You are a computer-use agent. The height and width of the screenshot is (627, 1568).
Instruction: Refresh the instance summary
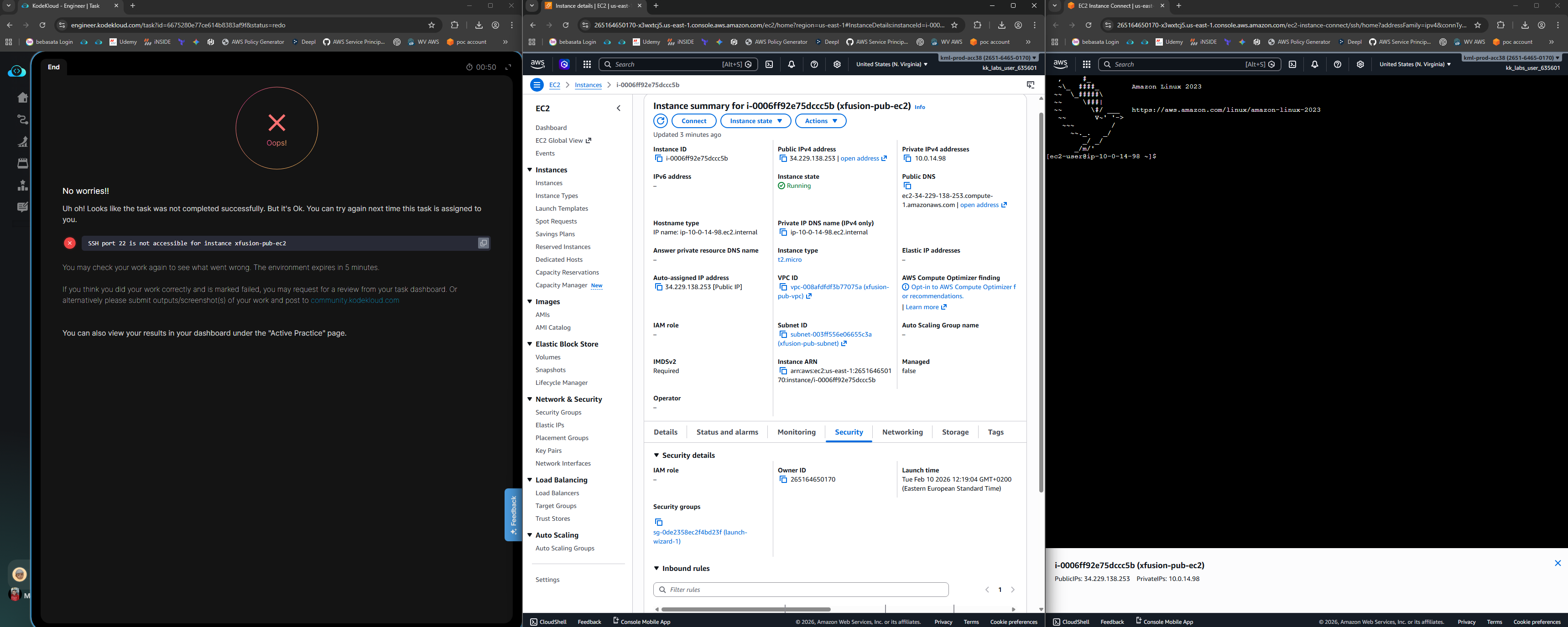click(x=661, y=121)
